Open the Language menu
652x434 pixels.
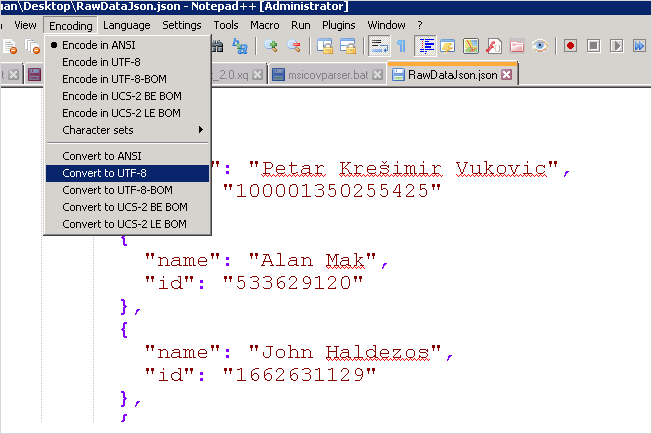coord(126,25)
